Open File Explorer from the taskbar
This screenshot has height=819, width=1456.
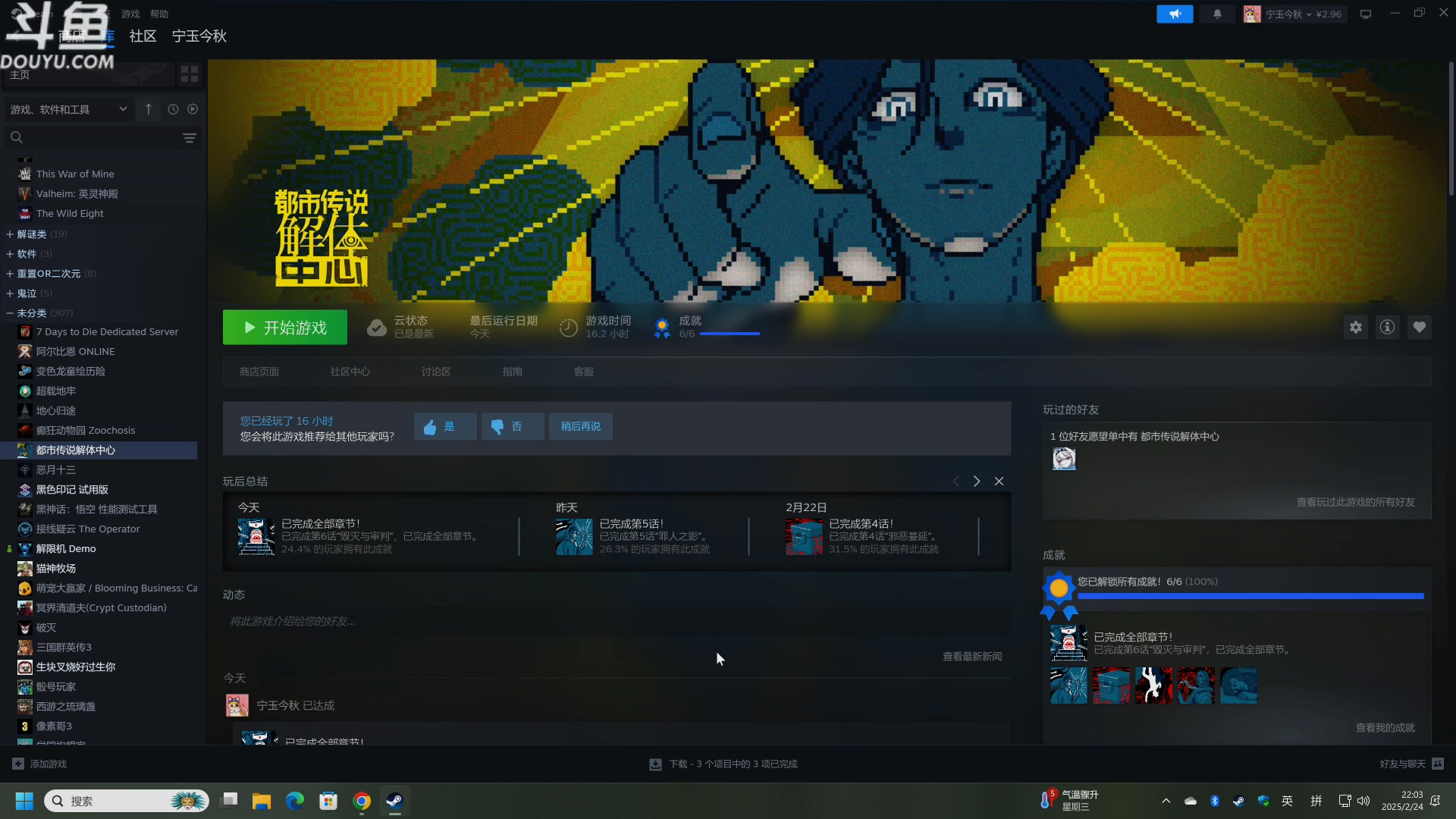click(x=262, y=801)
